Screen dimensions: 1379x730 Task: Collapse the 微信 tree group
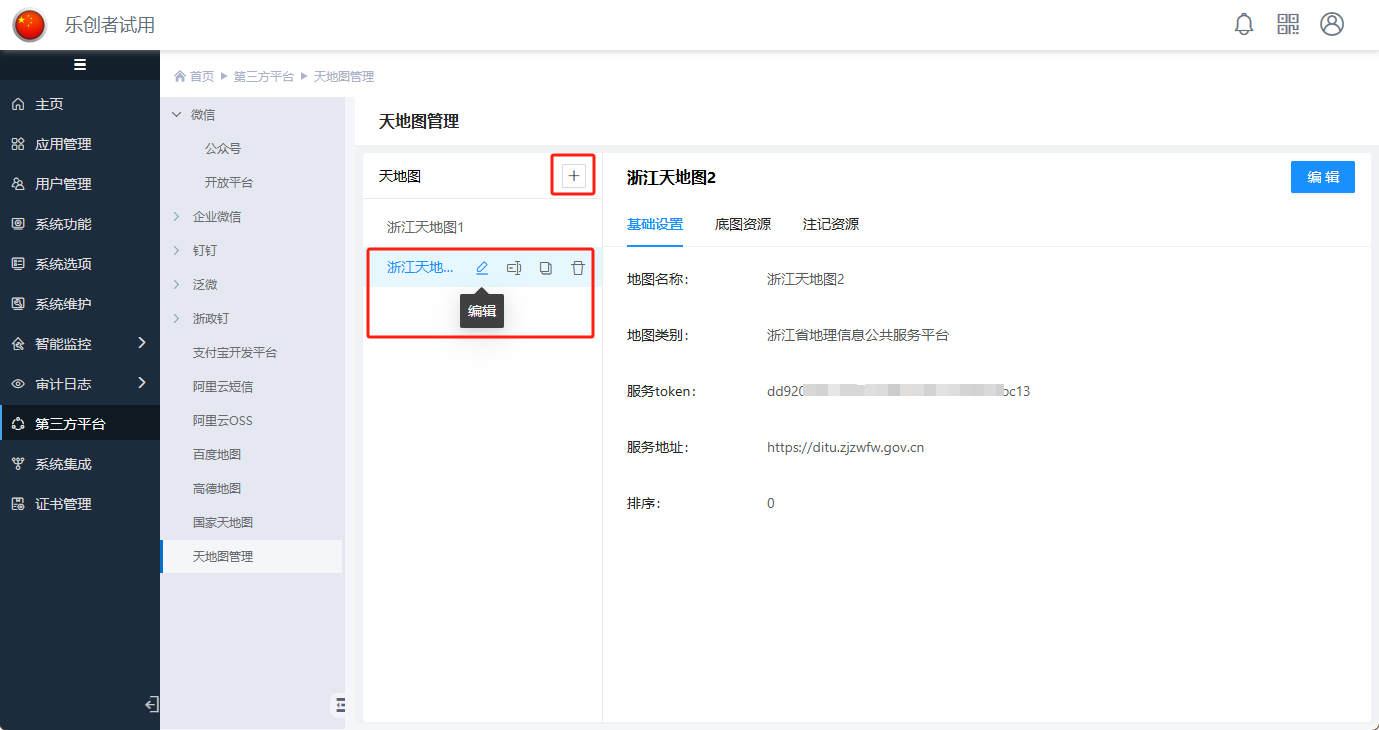(177, 115)
